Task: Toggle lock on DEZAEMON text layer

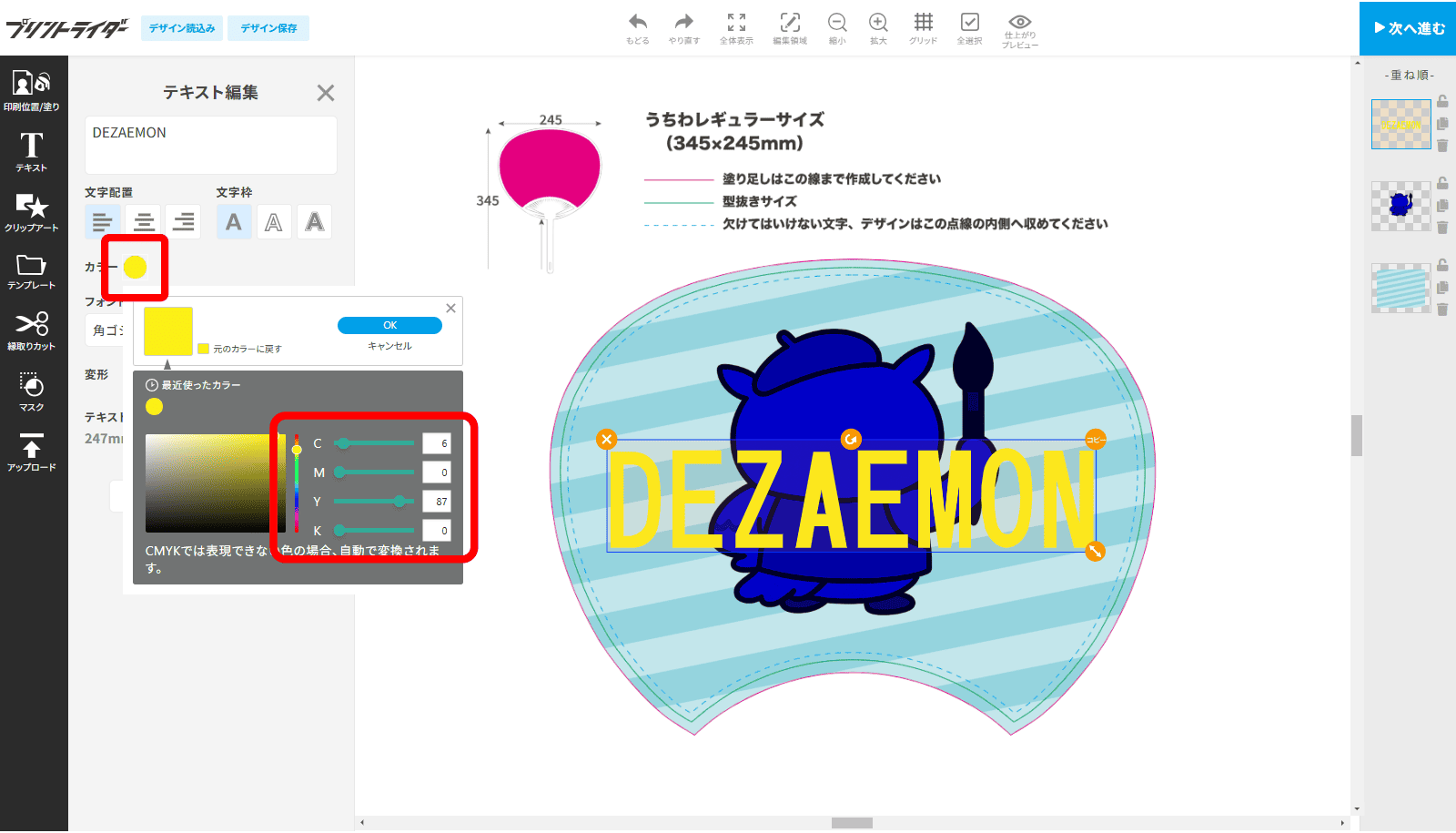Action: pos(1442,101)
